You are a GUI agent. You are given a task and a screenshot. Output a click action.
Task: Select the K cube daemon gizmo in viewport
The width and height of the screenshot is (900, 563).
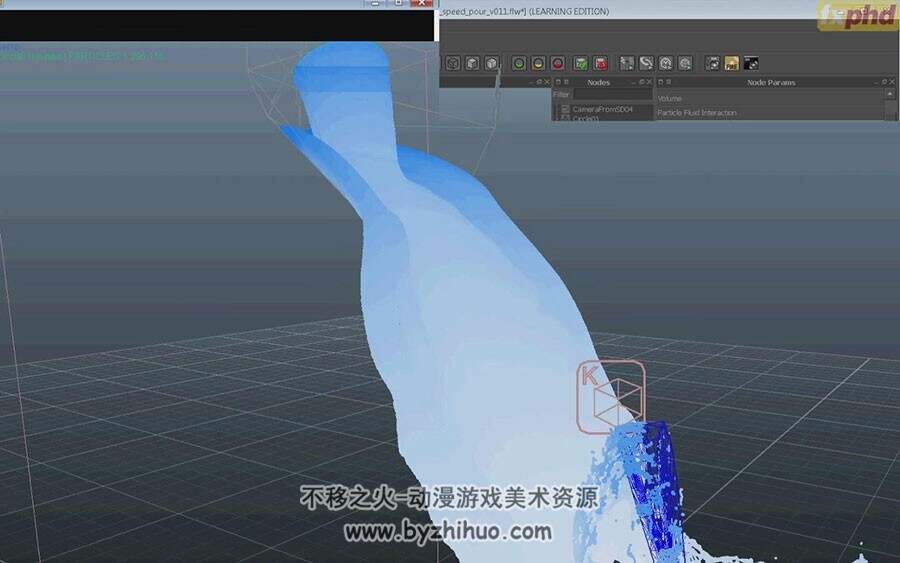pyautogui.click(x=611, y=396)
